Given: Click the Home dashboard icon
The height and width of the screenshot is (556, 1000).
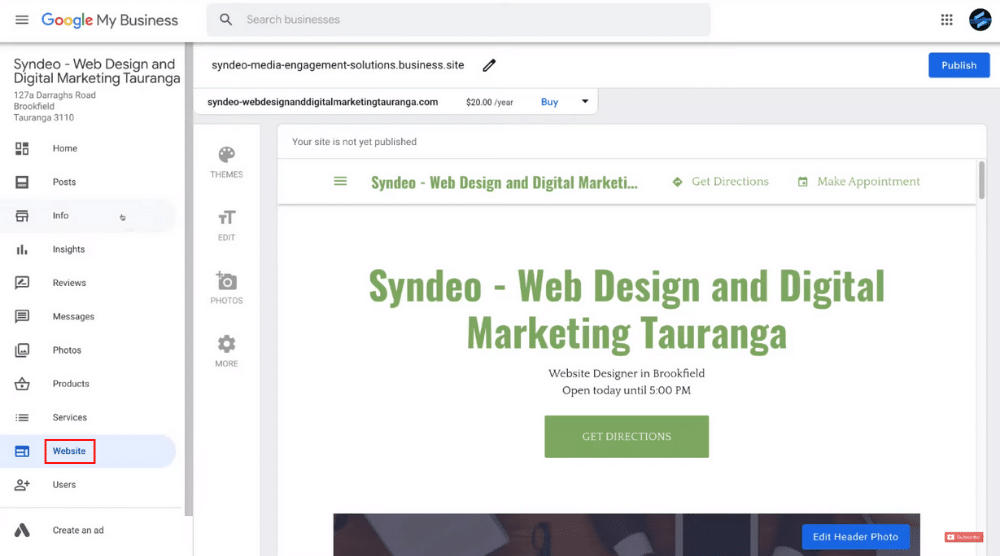Looking at the screenshot, I should pos(22,149).
